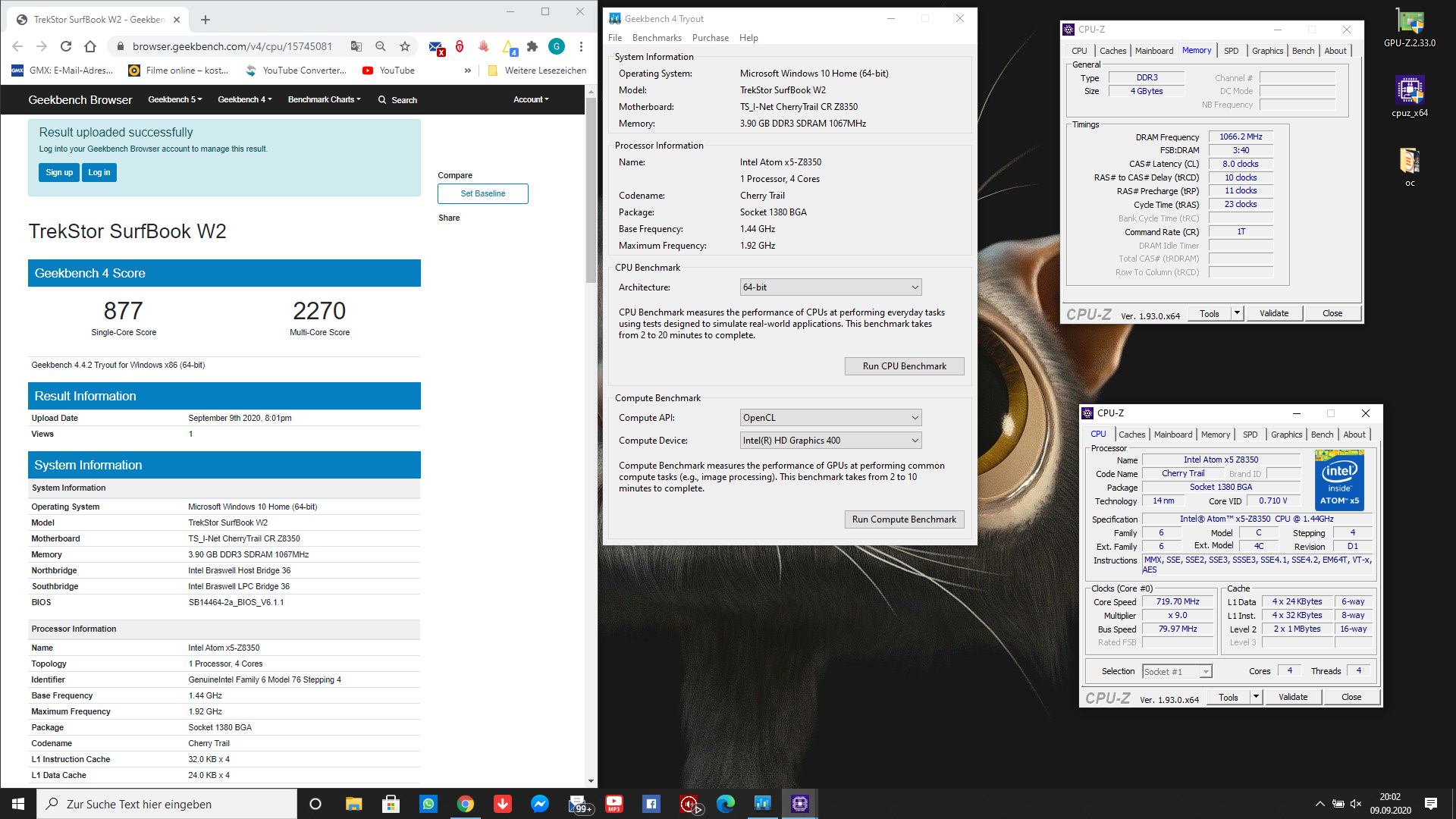Click the Windows taskbar search box
The image size is (1456, 819).
[167, 804]
